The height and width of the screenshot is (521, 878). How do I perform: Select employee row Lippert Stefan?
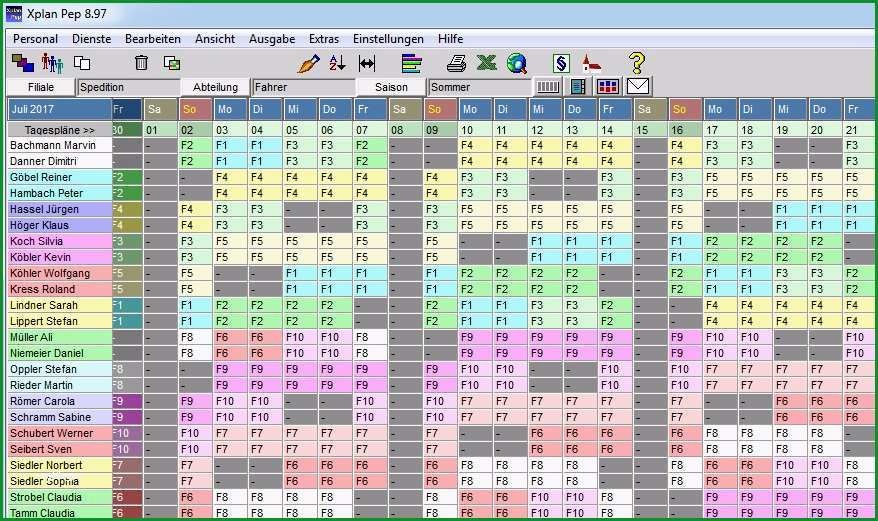click(59, 321)
